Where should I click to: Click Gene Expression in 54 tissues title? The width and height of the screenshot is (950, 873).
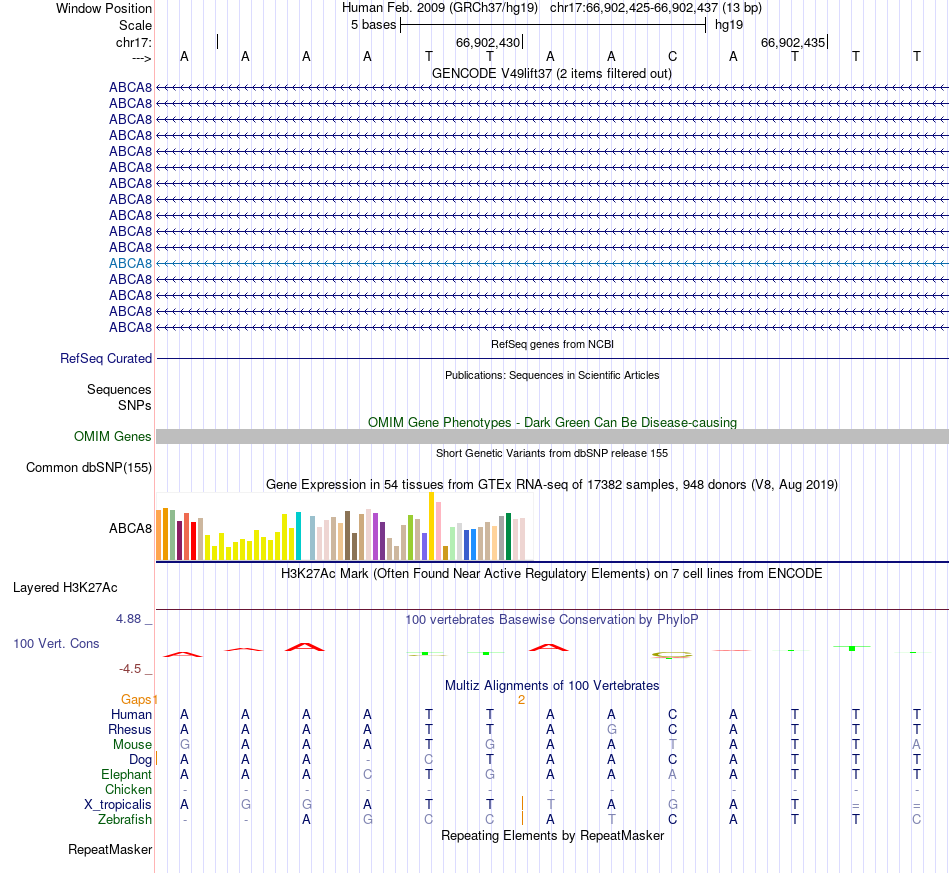point(552,485)
